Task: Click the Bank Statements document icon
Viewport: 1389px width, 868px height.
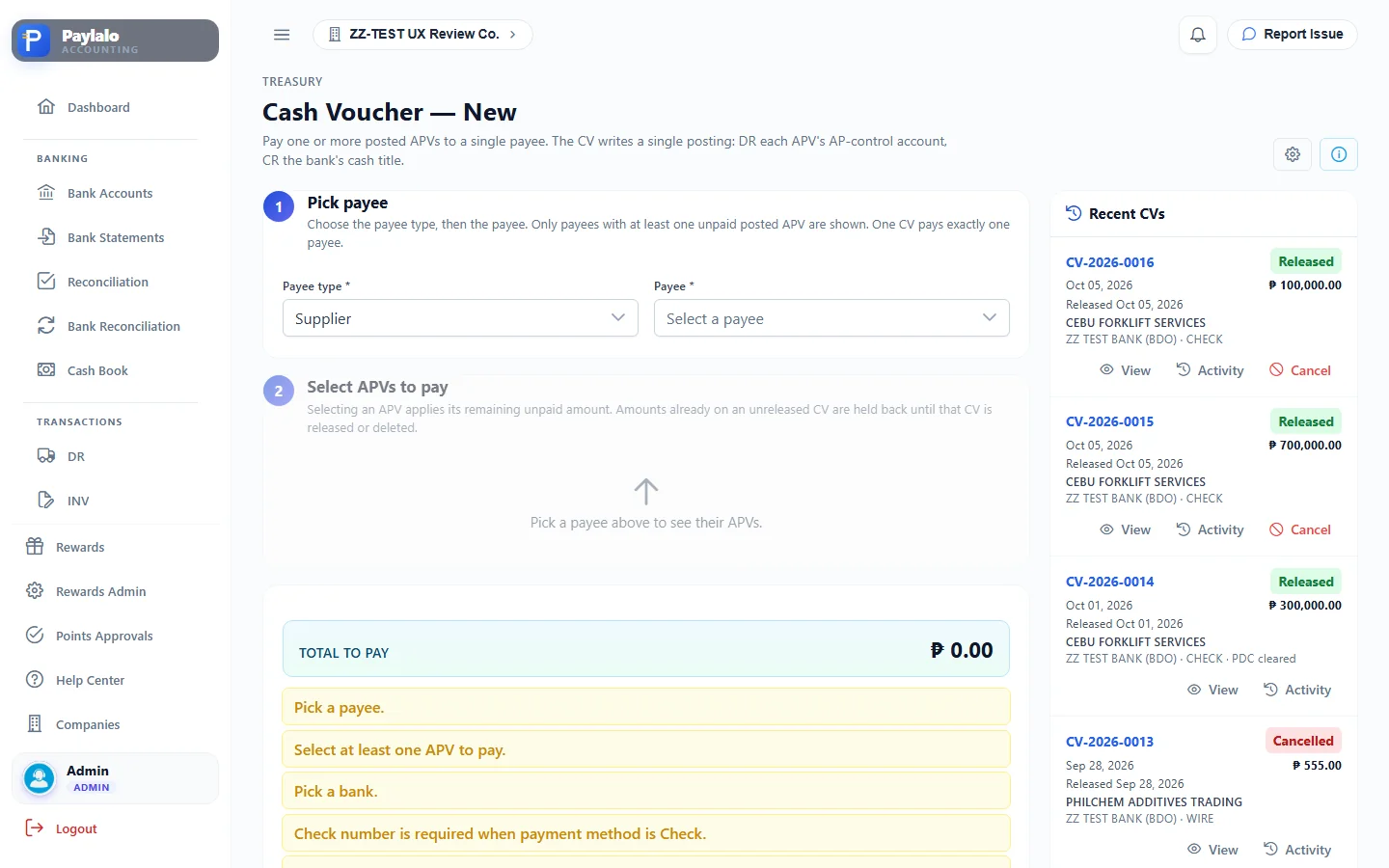Action: [x=46, y=237]
